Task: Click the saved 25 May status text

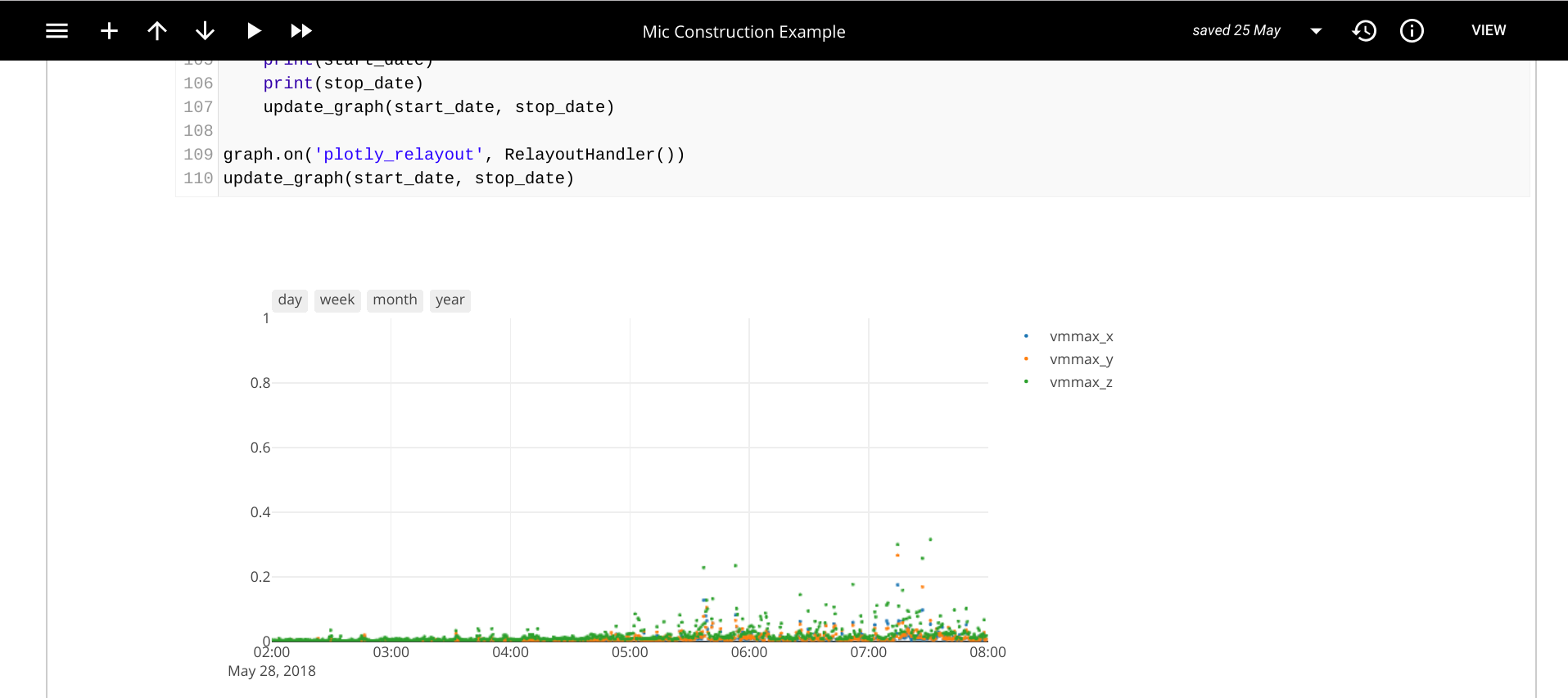Action: click(1236, 30)
